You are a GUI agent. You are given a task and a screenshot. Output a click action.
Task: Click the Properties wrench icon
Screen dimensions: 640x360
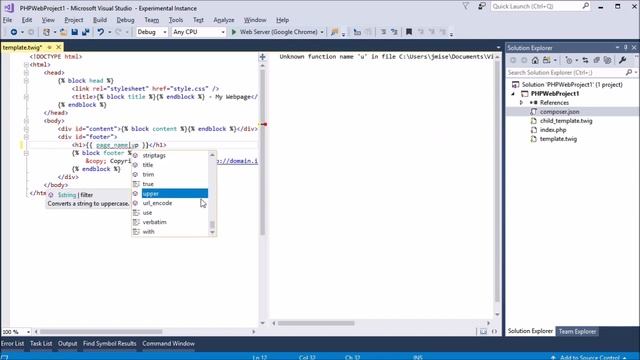(622, 60)
